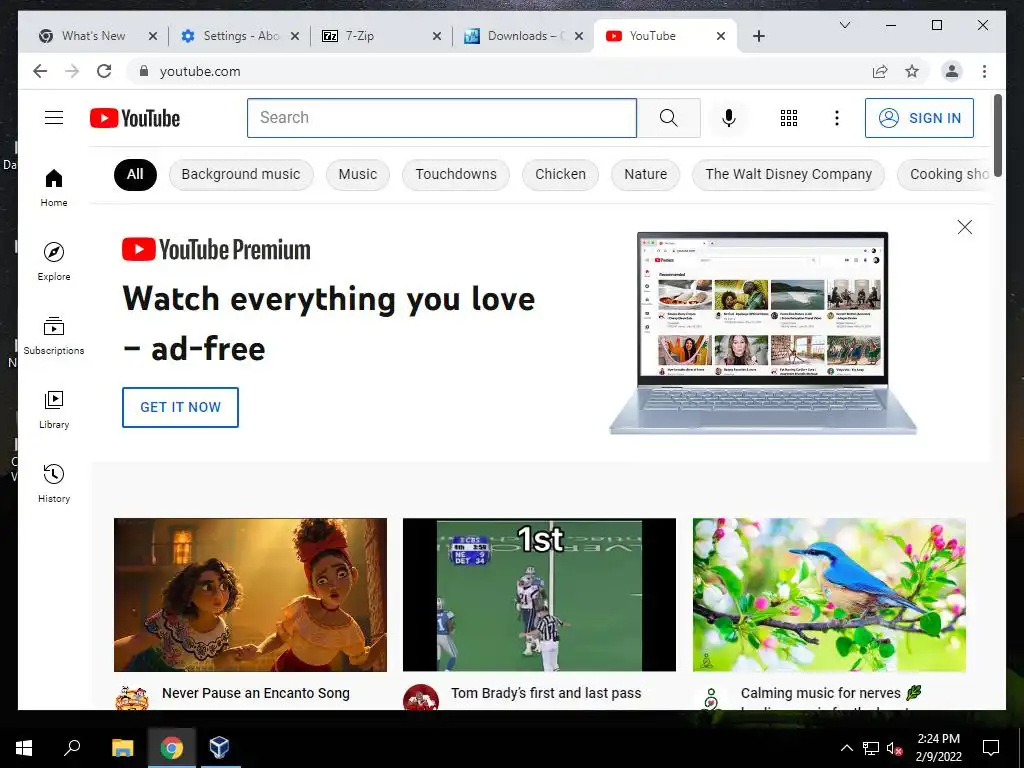Show hidden system tray icons

pos(846,748)
